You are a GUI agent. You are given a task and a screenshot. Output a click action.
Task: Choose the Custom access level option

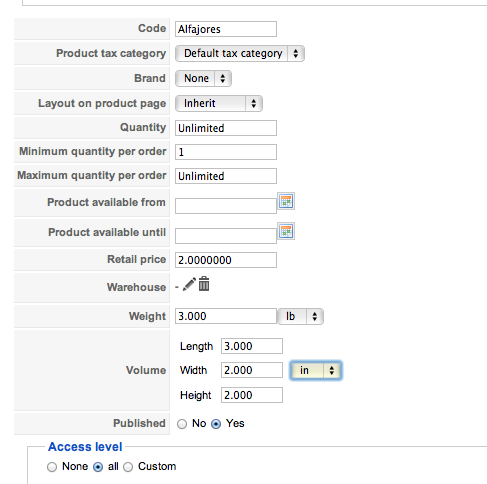point(128,467)
